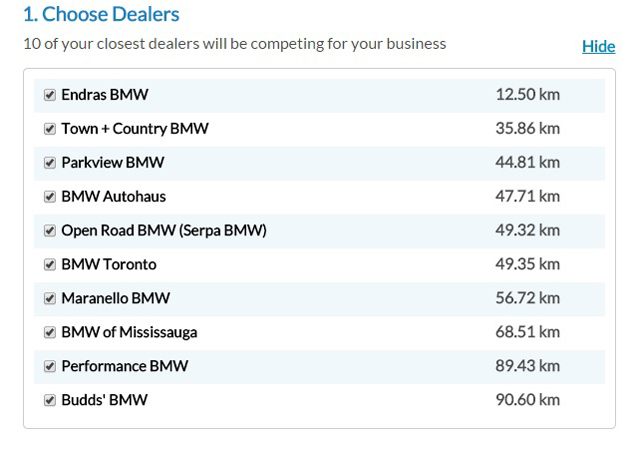Select the Open Road BMW (Serpa BMW) name
The height and width of the screenshot is (455, 640).
click(164, 231)
